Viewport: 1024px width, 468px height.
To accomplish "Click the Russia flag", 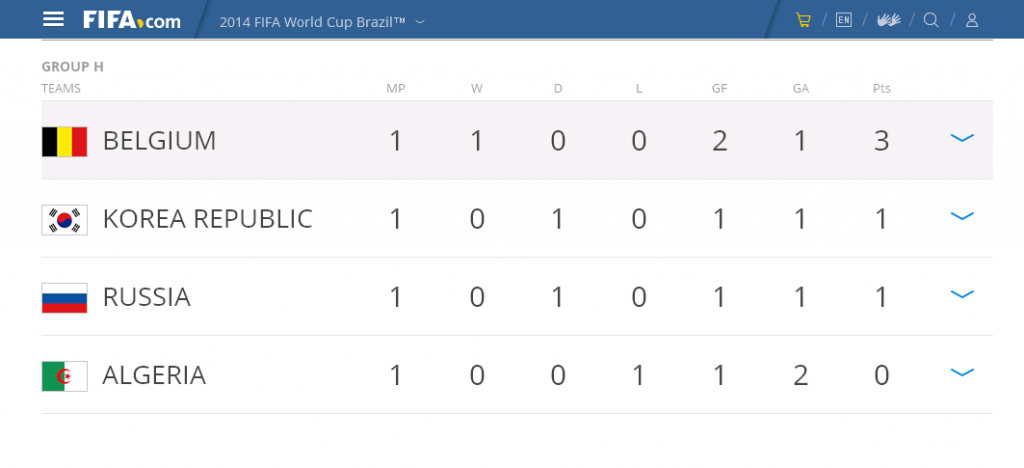I will click(x=65, y=298).
